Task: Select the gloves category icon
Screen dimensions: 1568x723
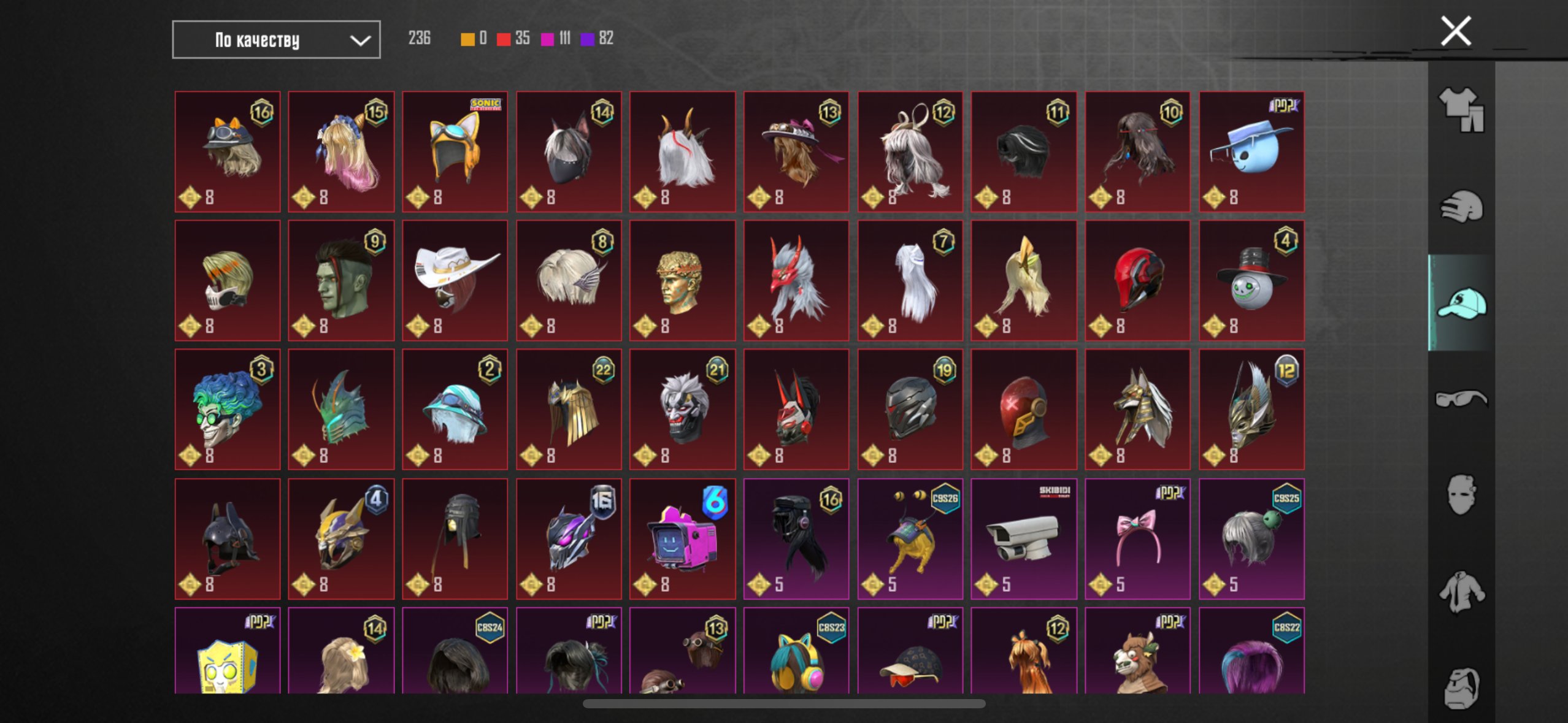Action: 1461,206
